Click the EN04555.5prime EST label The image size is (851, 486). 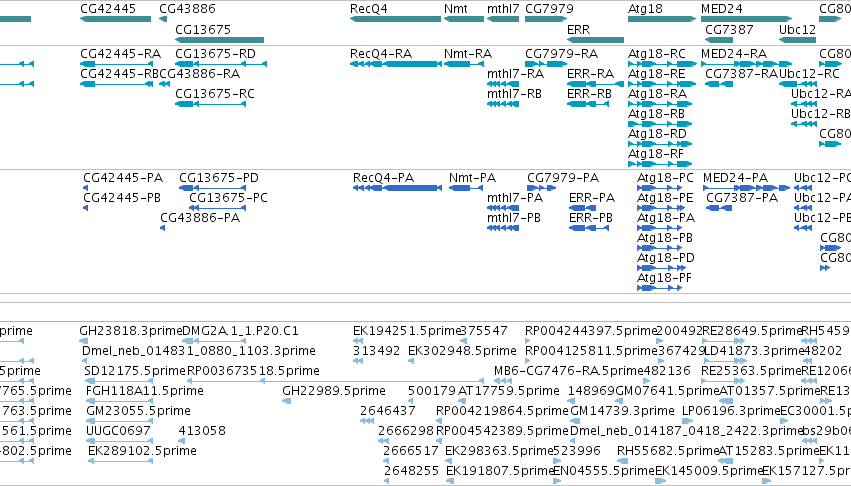604,471
